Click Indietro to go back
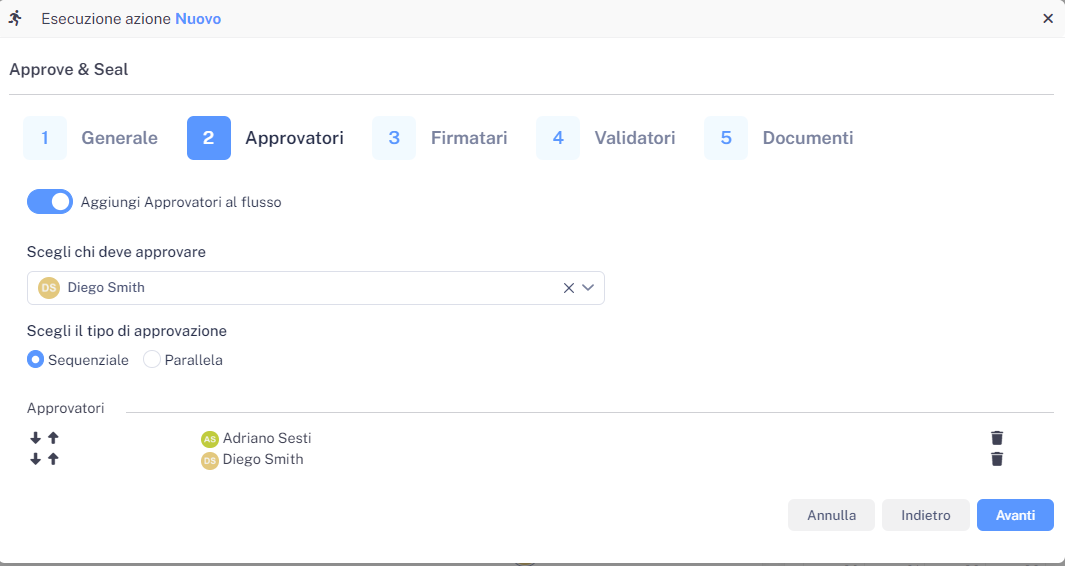Viewport: 1065px width, 566px height. tap(925, 515)
